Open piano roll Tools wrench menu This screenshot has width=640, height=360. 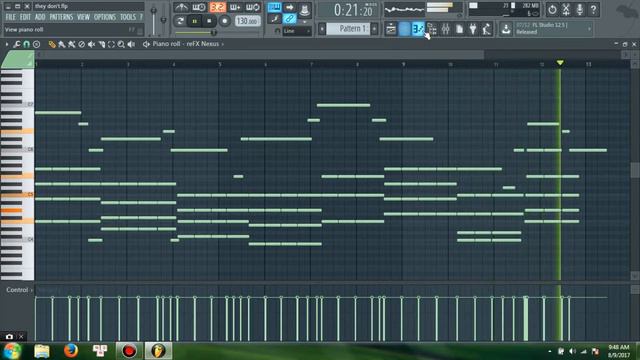point(17,44)
